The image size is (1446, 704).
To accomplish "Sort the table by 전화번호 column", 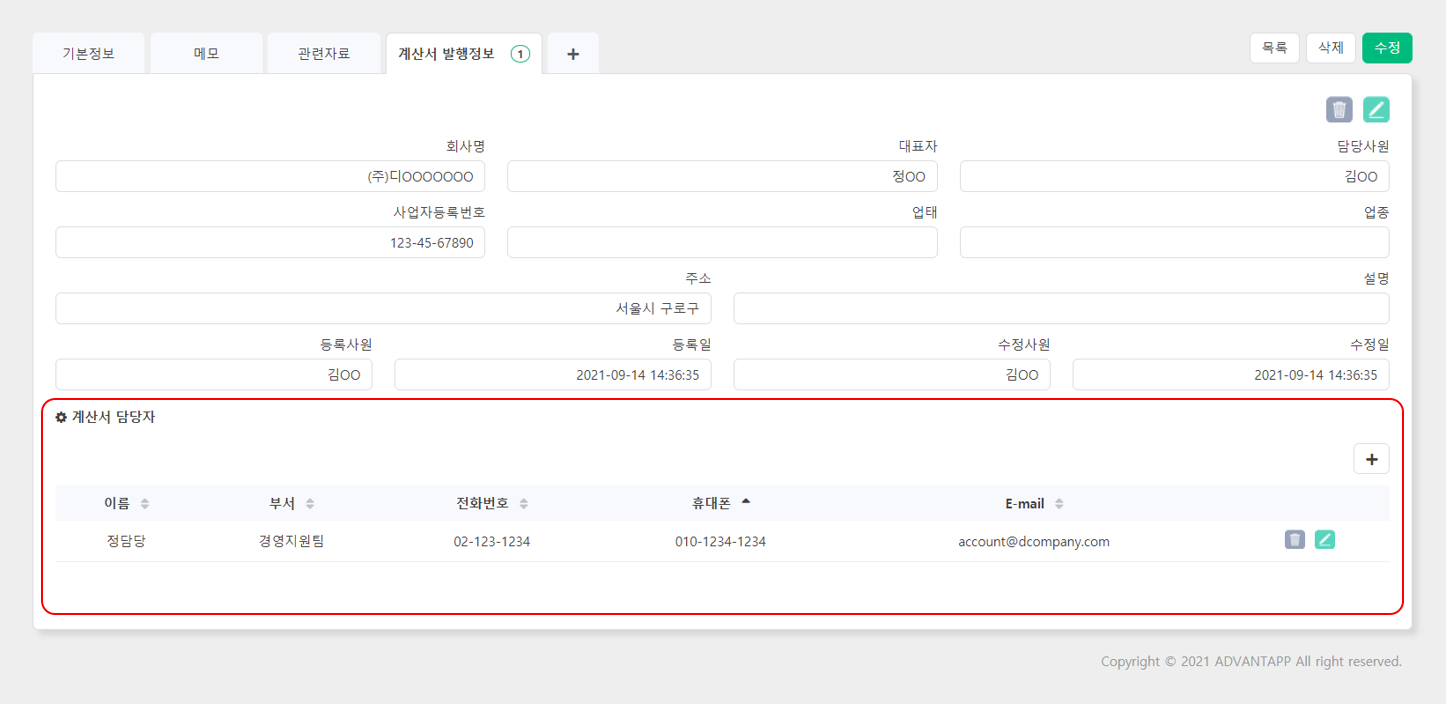I will coord(492,503).
